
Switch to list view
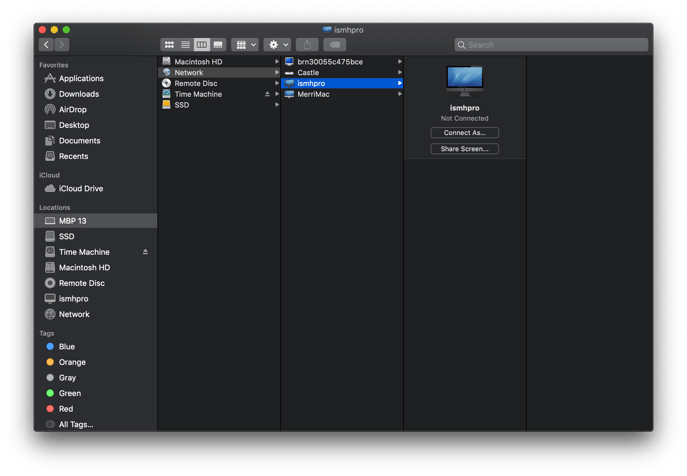click(x=185, y=44)
